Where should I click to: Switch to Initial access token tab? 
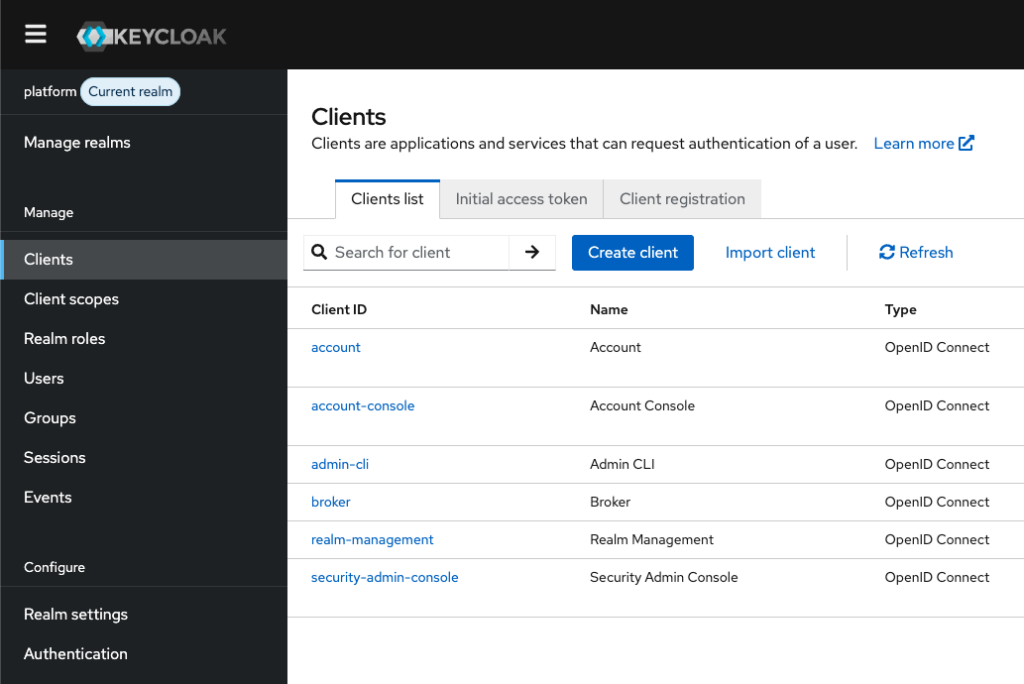[521, 199]
